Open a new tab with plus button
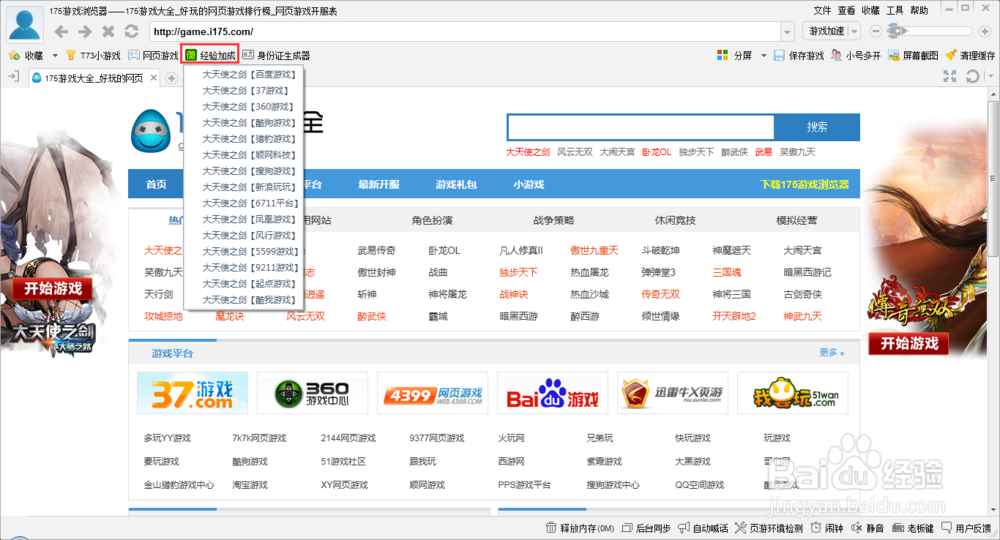This screenshot has height=540, width=1000. tap(172, 78)
